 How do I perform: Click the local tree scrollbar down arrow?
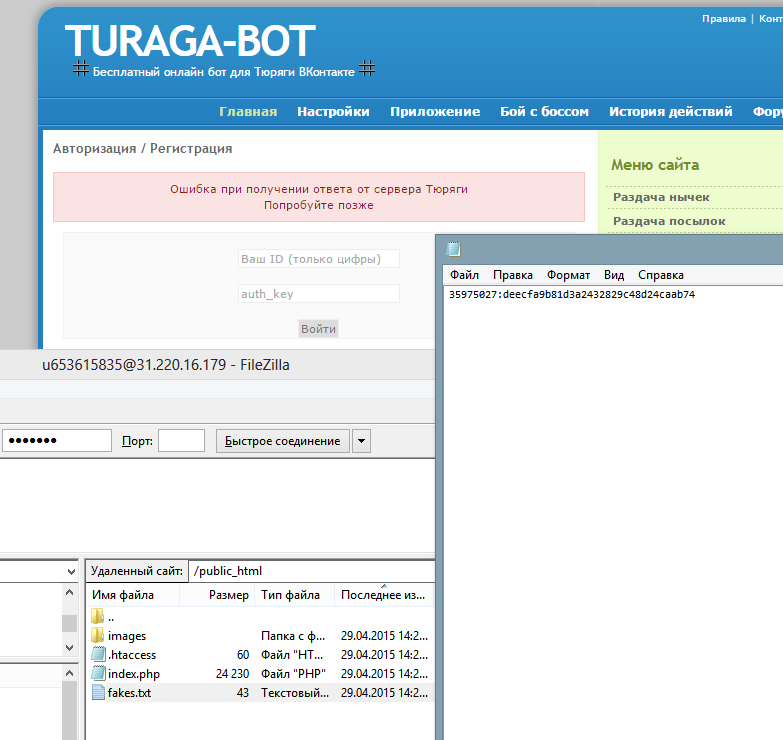[69, 648]
